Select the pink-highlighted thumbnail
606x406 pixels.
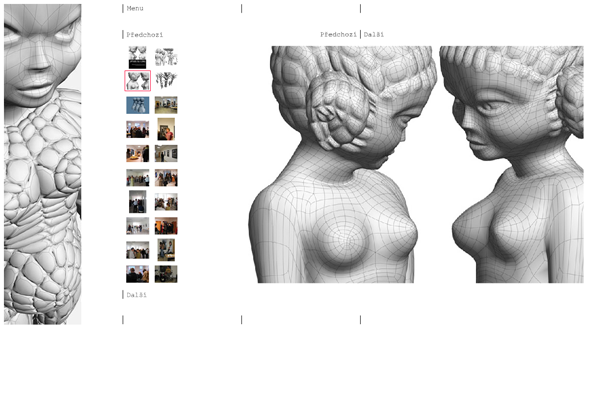point(137,81)
